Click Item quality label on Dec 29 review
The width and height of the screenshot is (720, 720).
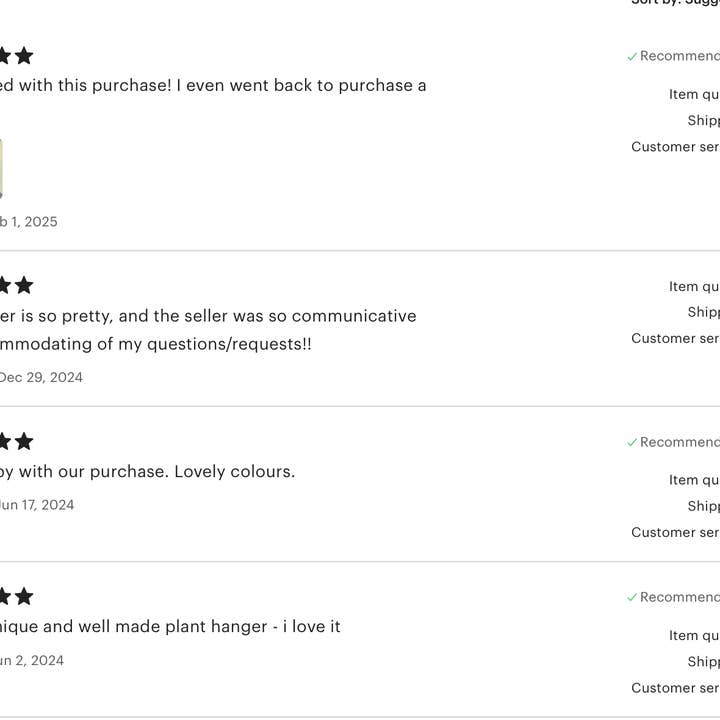[x=694, y=287]
